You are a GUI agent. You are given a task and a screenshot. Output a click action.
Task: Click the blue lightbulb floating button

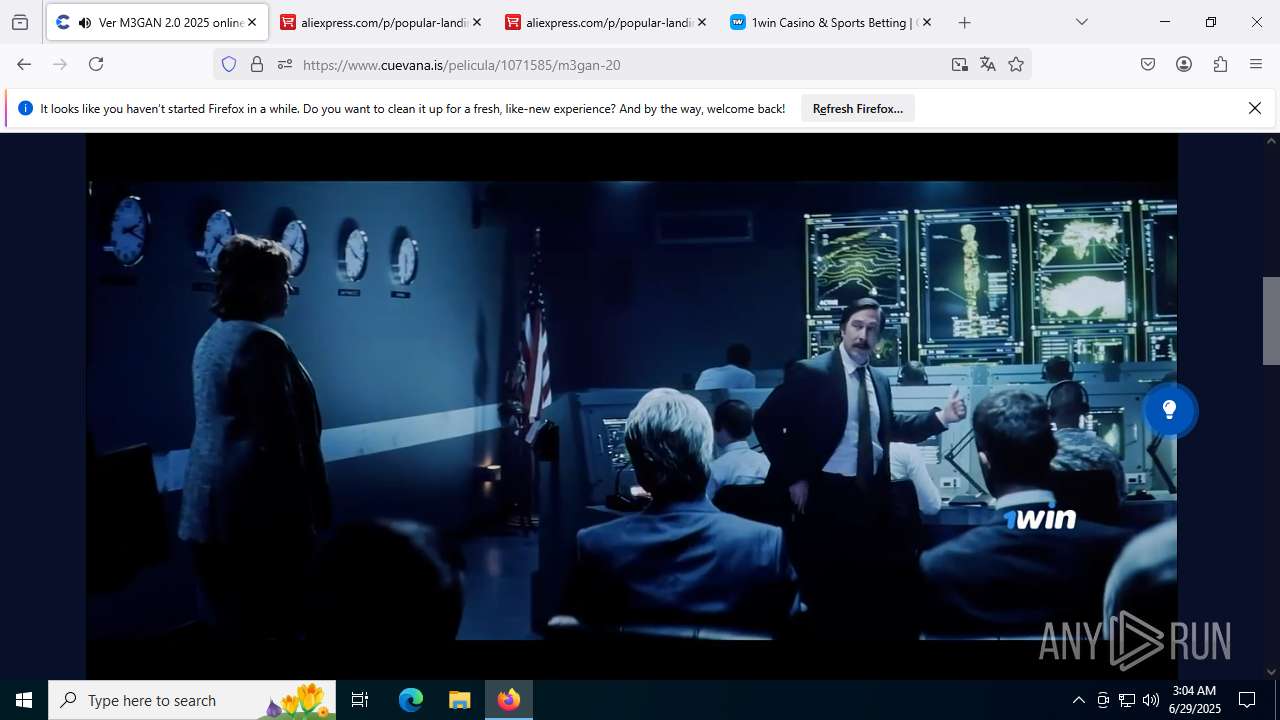[x=1169, y=410]
